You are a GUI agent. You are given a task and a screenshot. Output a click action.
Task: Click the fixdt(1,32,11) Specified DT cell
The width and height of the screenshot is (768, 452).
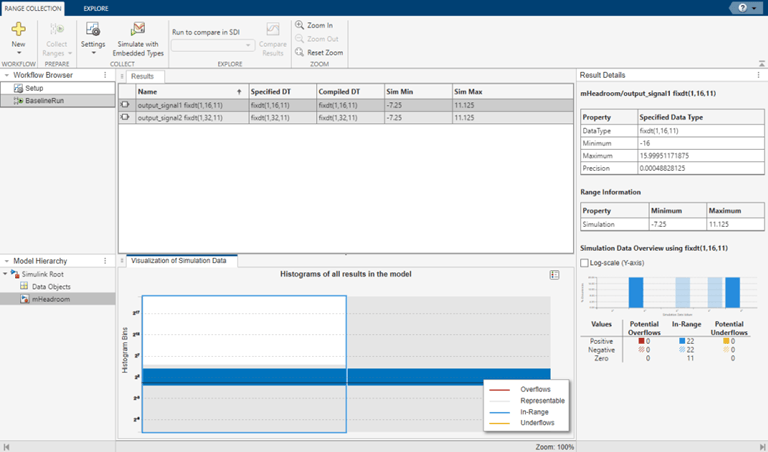click(x=283, y=118)
